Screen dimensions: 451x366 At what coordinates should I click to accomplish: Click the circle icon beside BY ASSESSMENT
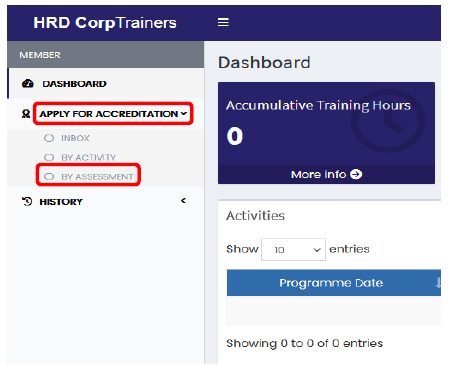click(49, 176)
